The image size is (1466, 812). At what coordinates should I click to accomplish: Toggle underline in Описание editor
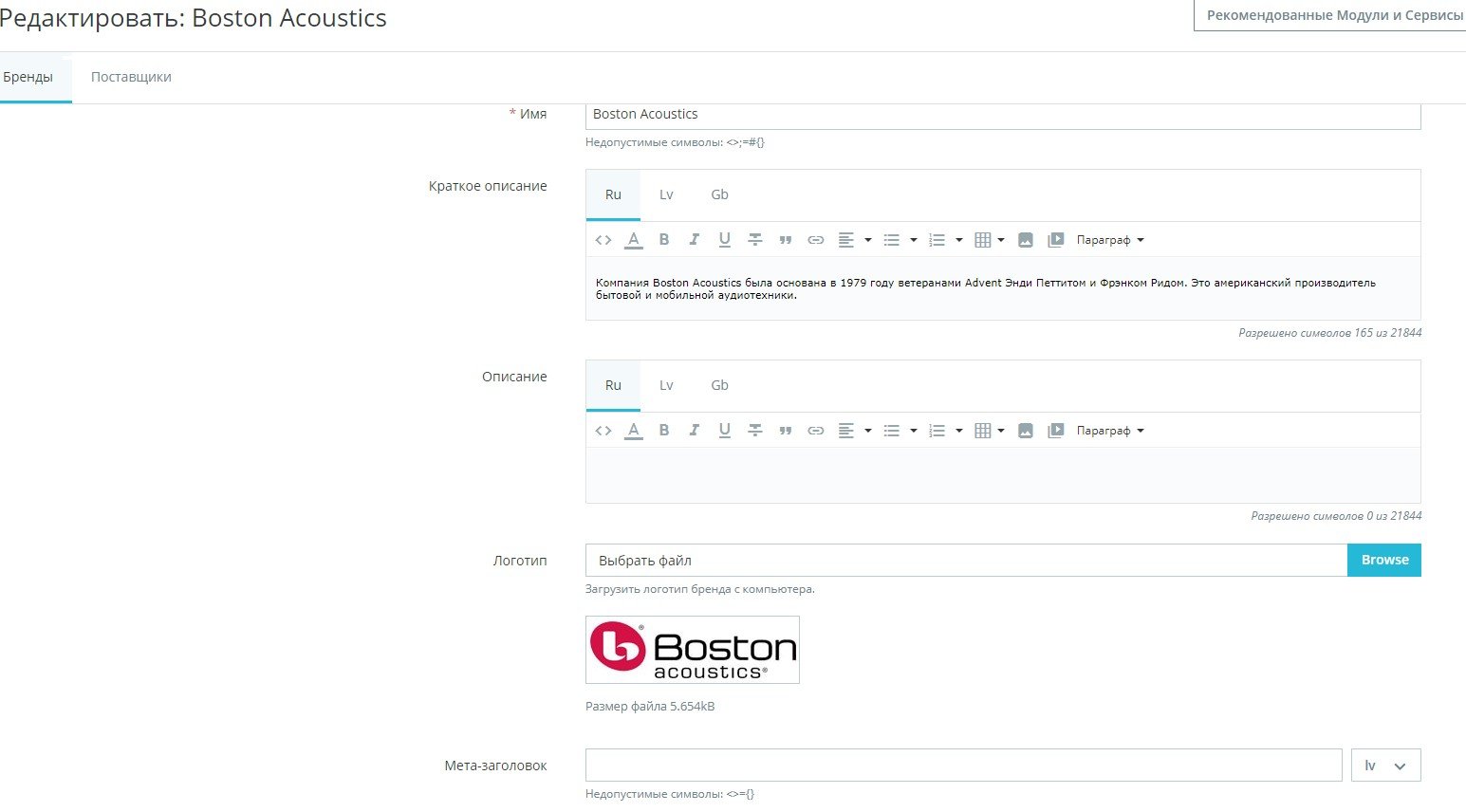coord(725,431)
